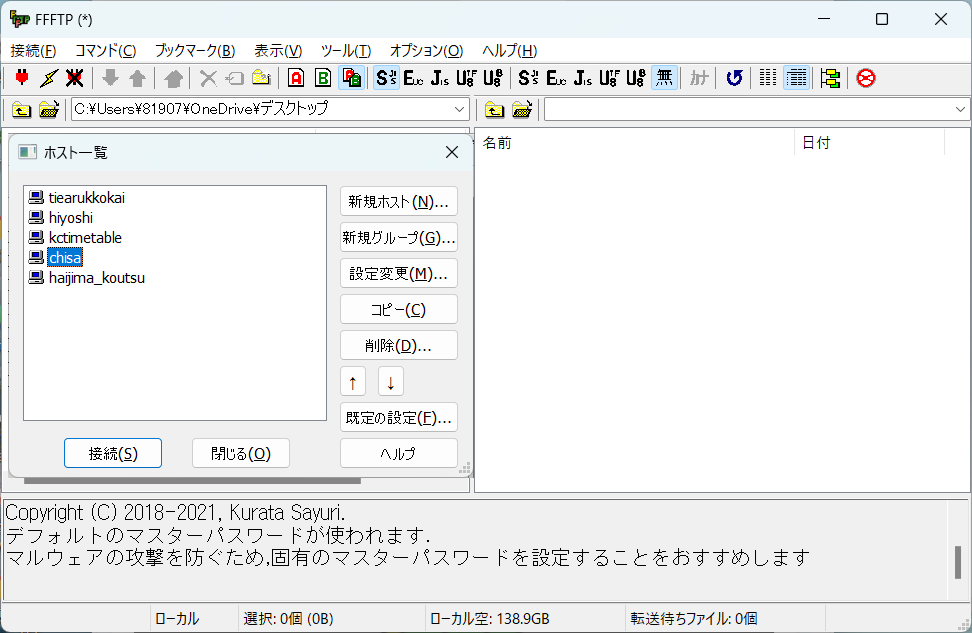Select the Disconnect icon

[x=74, y=77]
